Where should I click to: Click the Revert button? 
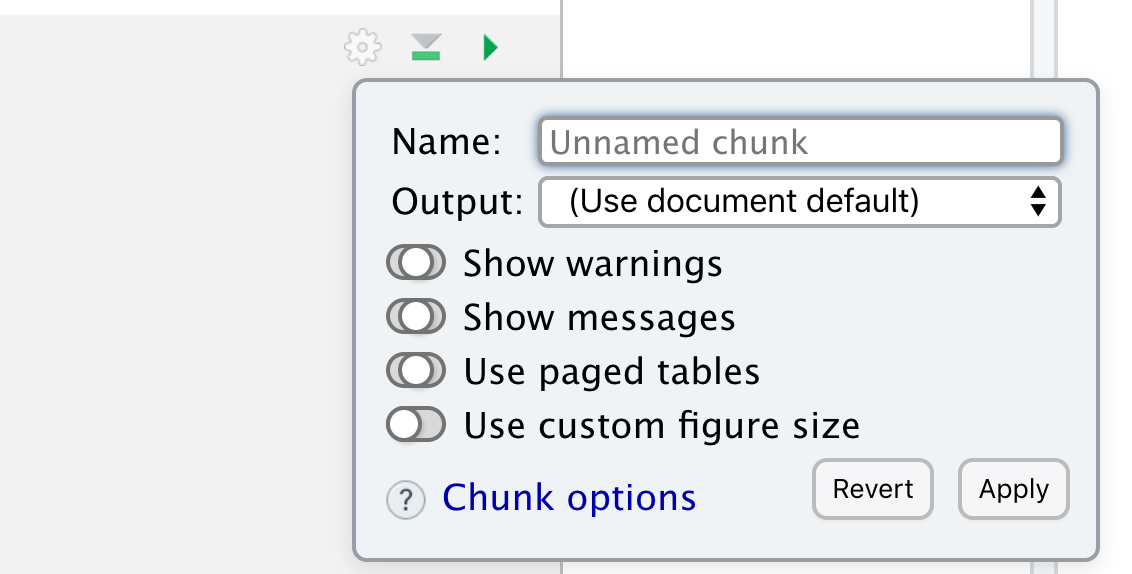873,489
